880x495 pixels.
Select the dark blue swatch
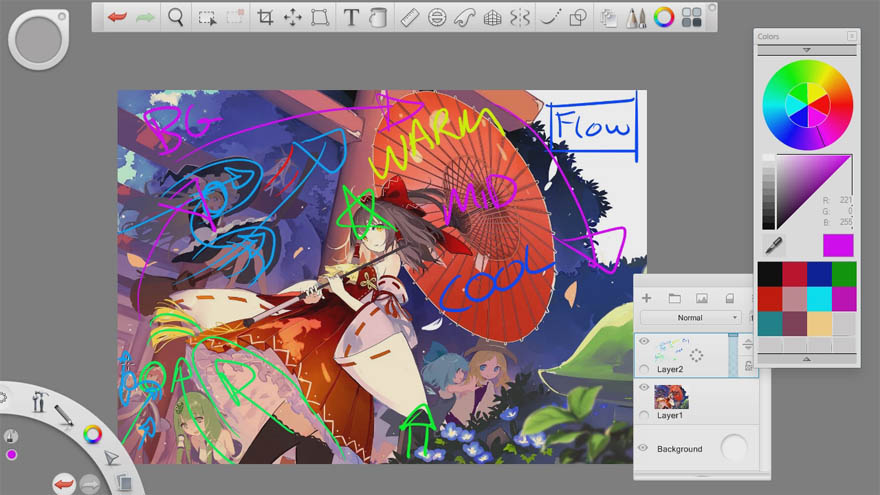click(x=819, y=274)
